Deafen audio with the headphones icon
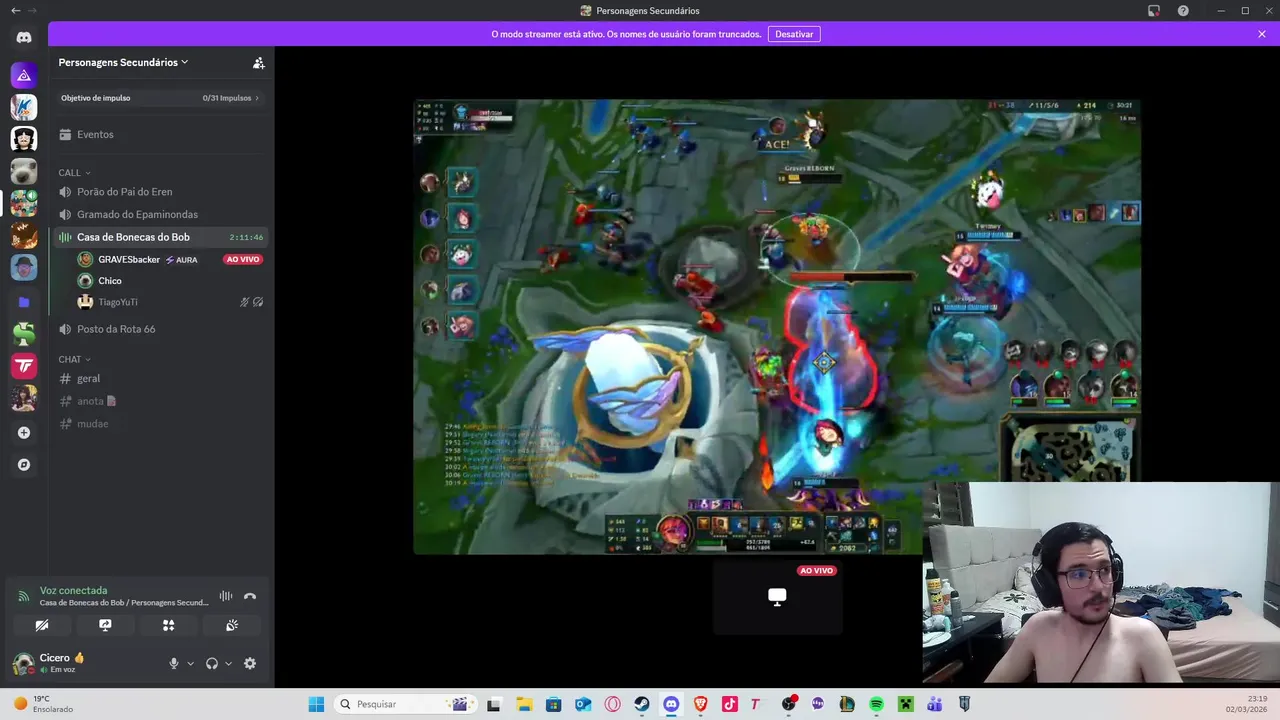Viewport: 1280px width, 720px height. [212, 663]
